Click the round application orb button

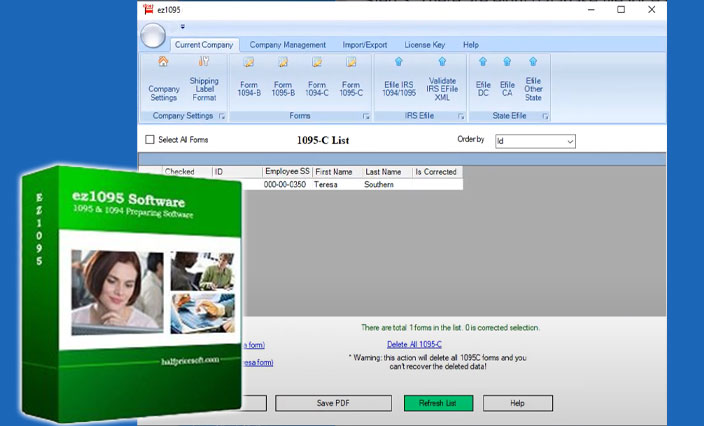(x=153, y=35)
